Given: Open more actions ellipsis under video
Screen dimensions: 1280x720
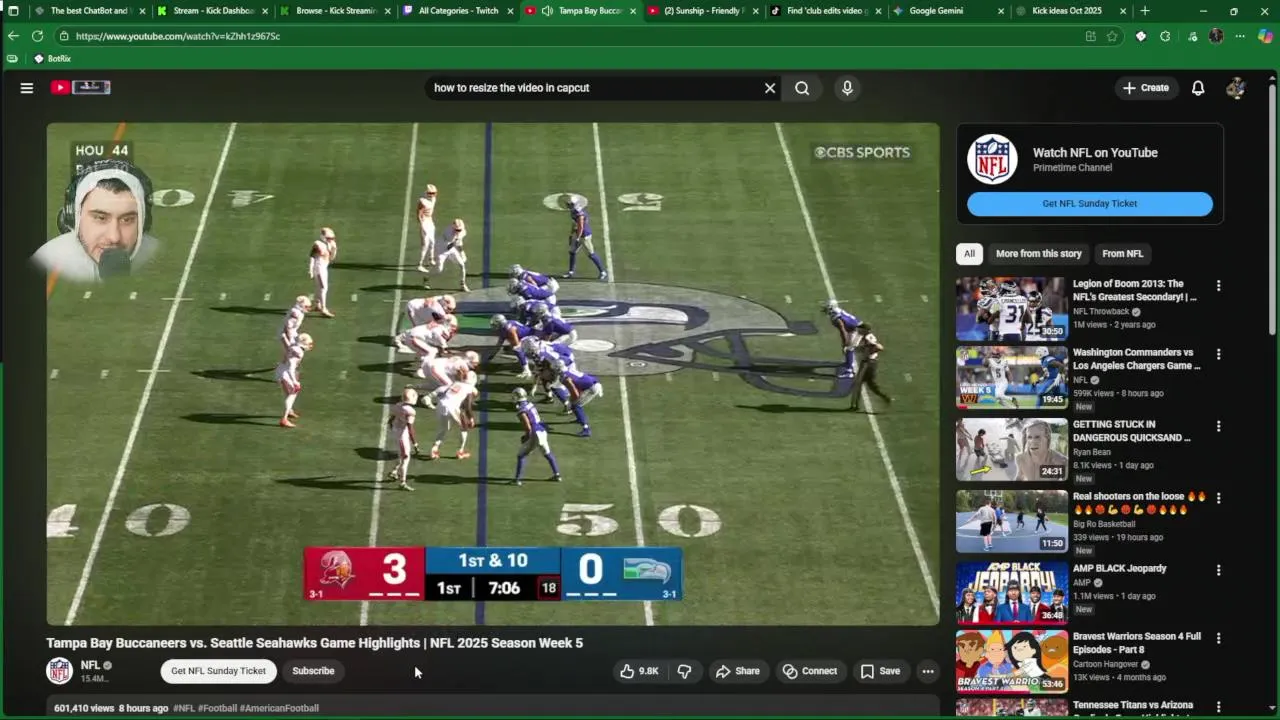Looking at the screenshot, I should click(928, 671).
